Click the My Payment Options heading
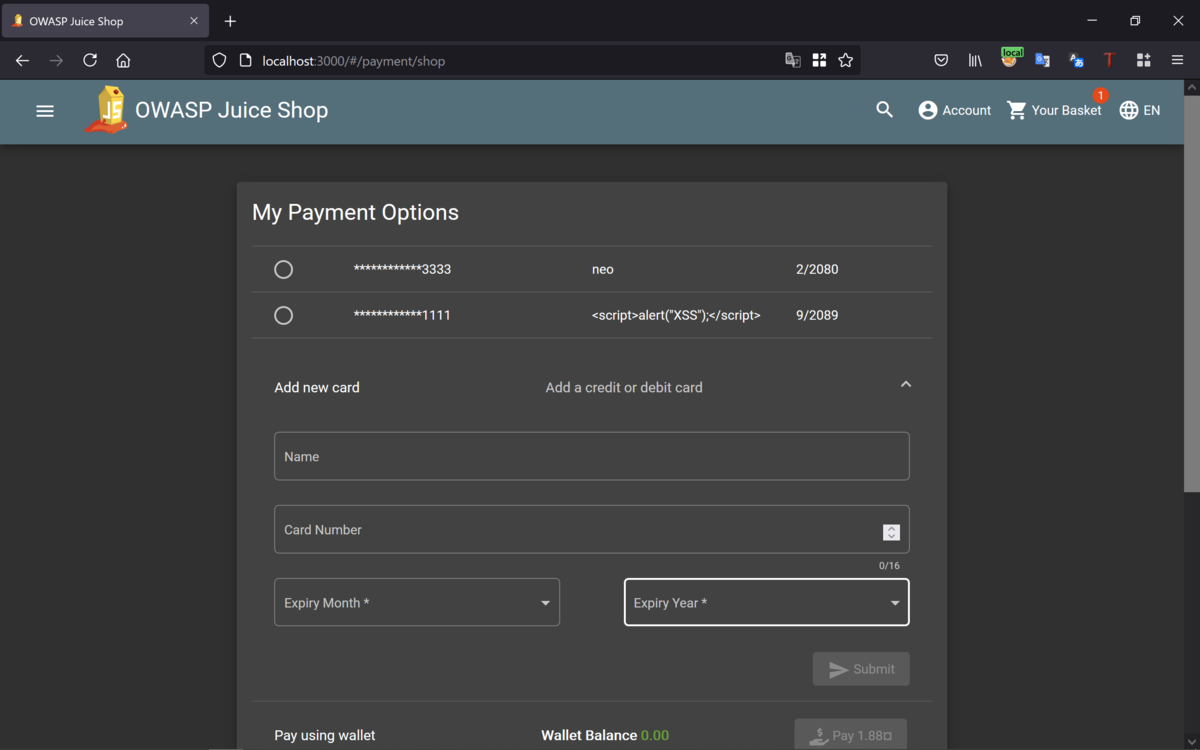This screenshot has height=750, width=1200. click(355, 212)
